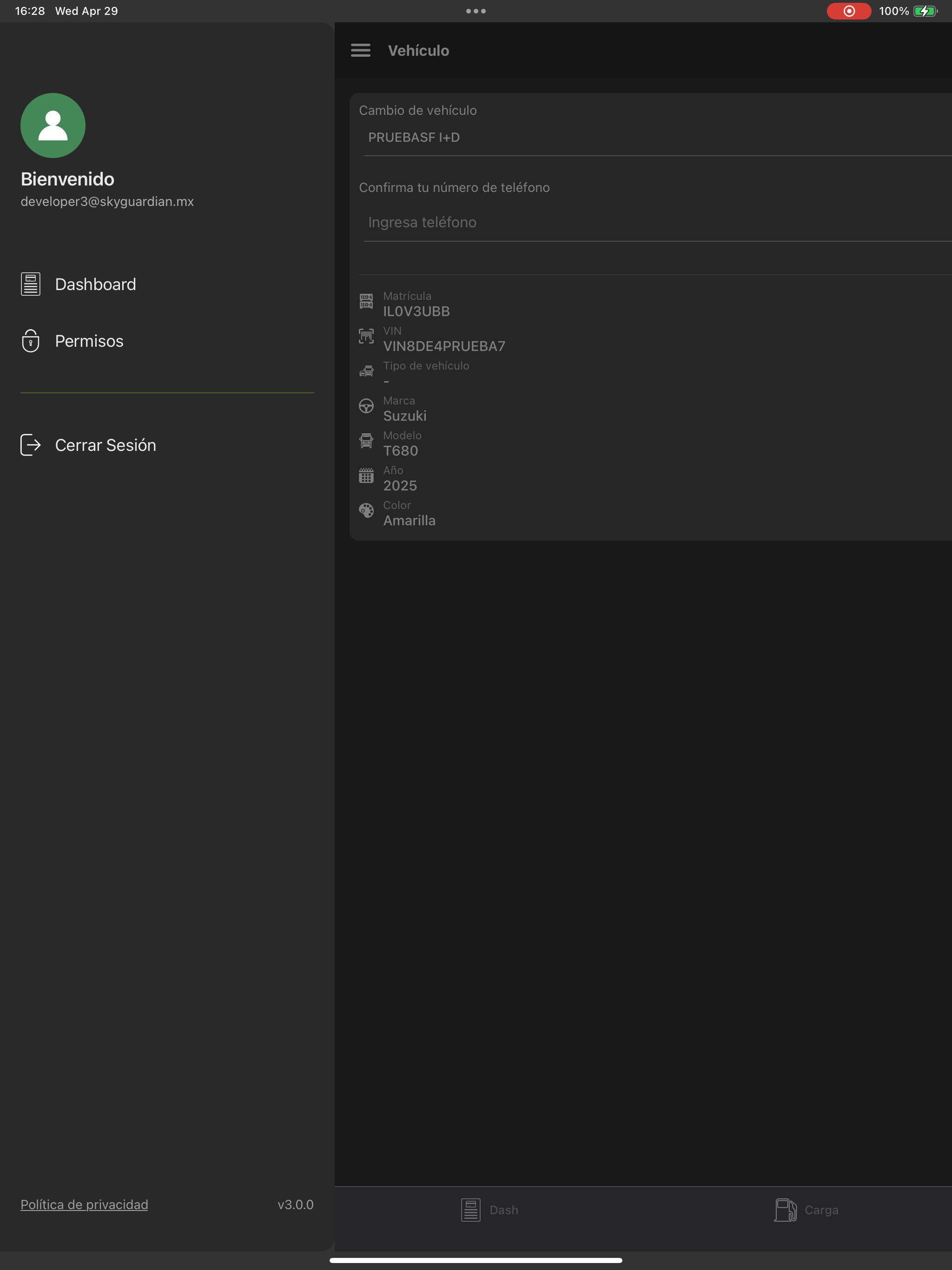Click the Wed Apr 29 date in status bar

click(x=87, y=11)
